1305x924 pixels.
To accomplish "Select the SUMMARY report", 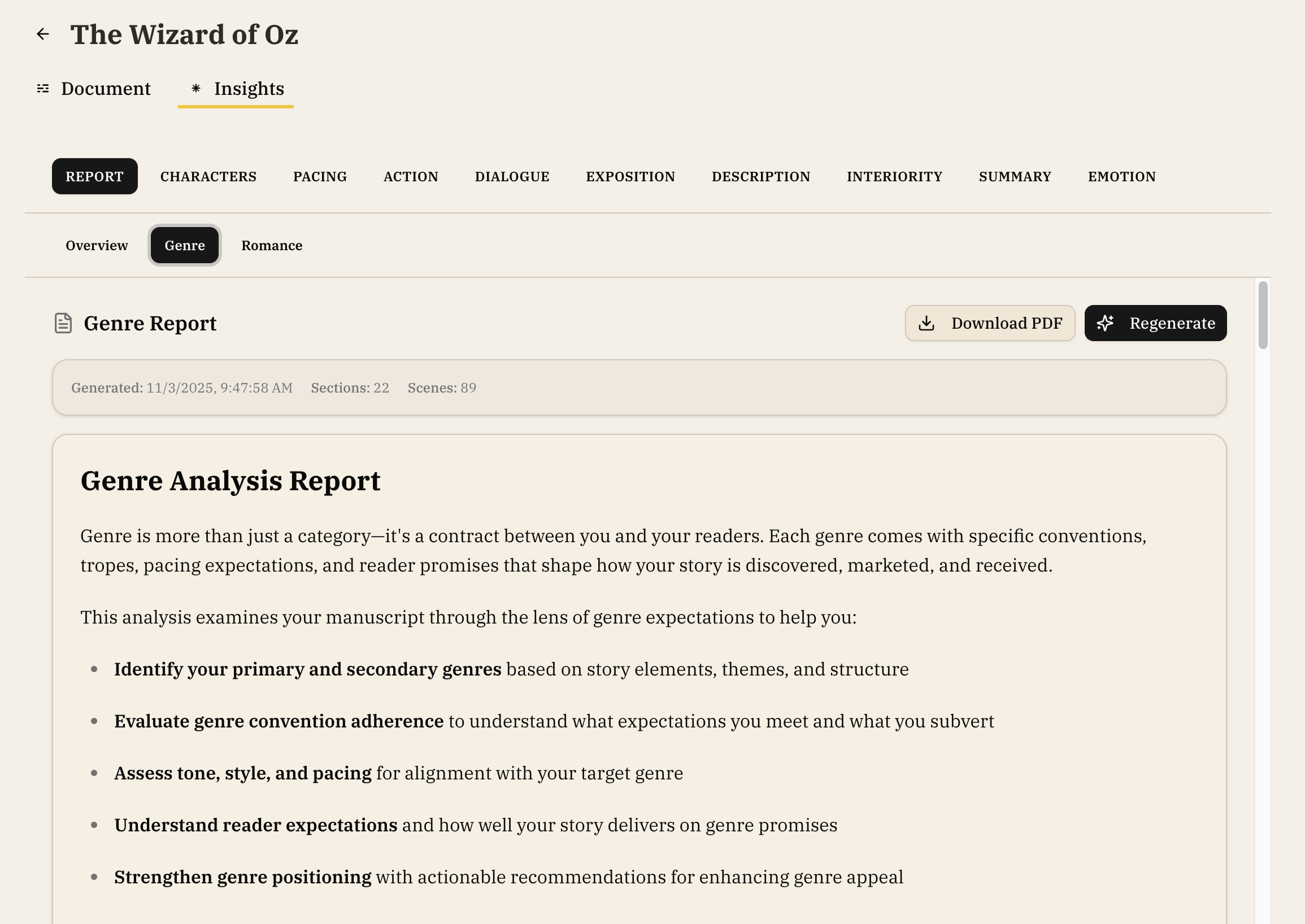I will pos(1015,176).
